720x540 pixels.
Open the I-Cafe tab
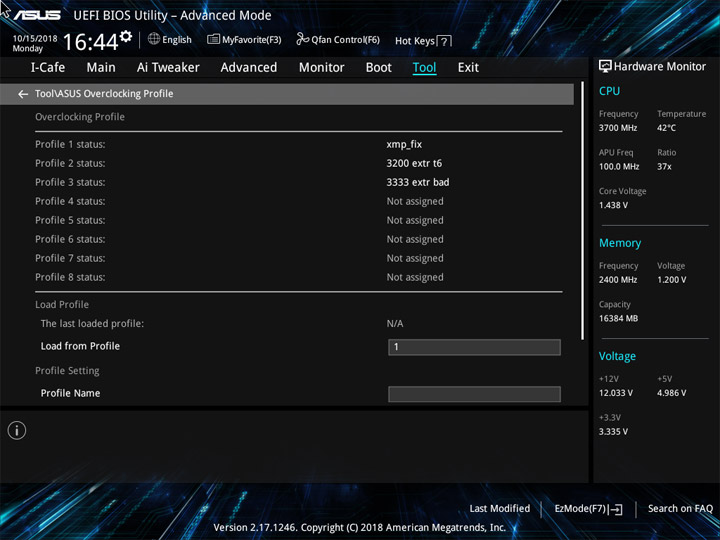tap(48, 68)
